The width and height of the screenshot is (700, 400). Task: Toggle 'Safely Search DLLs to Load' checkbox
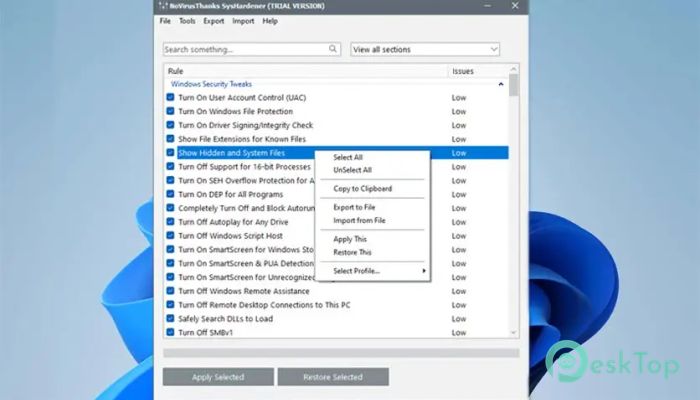tap(170, 319)
